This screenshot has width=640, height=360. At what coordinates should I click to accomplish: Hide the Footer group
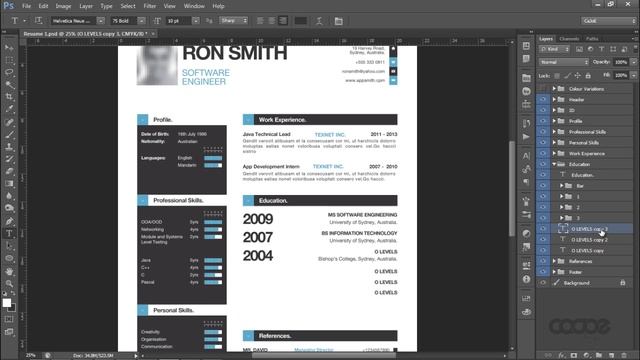coord(543,272)
